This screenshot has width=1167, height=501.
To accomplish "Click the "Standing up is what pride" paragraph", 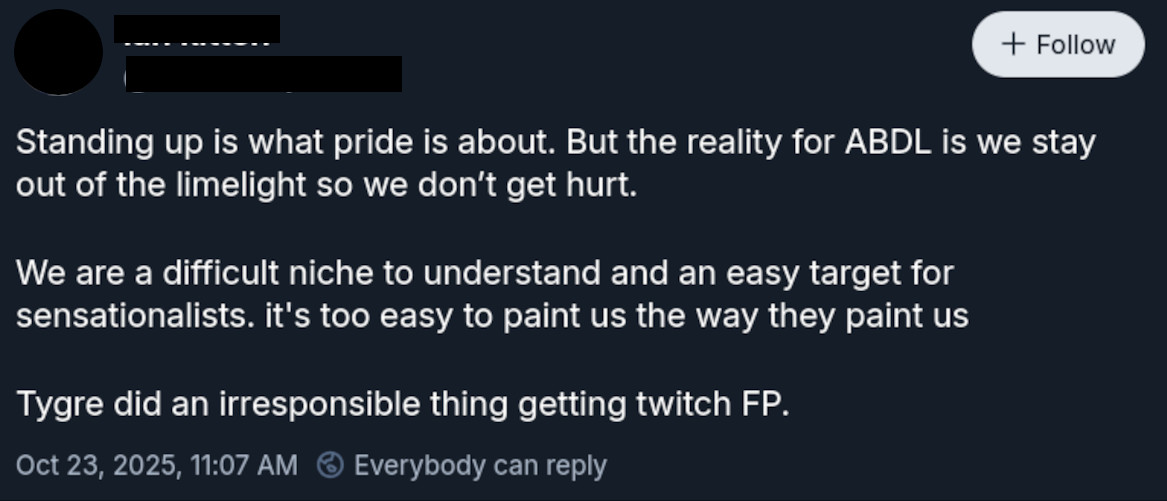I will [555, 164].
